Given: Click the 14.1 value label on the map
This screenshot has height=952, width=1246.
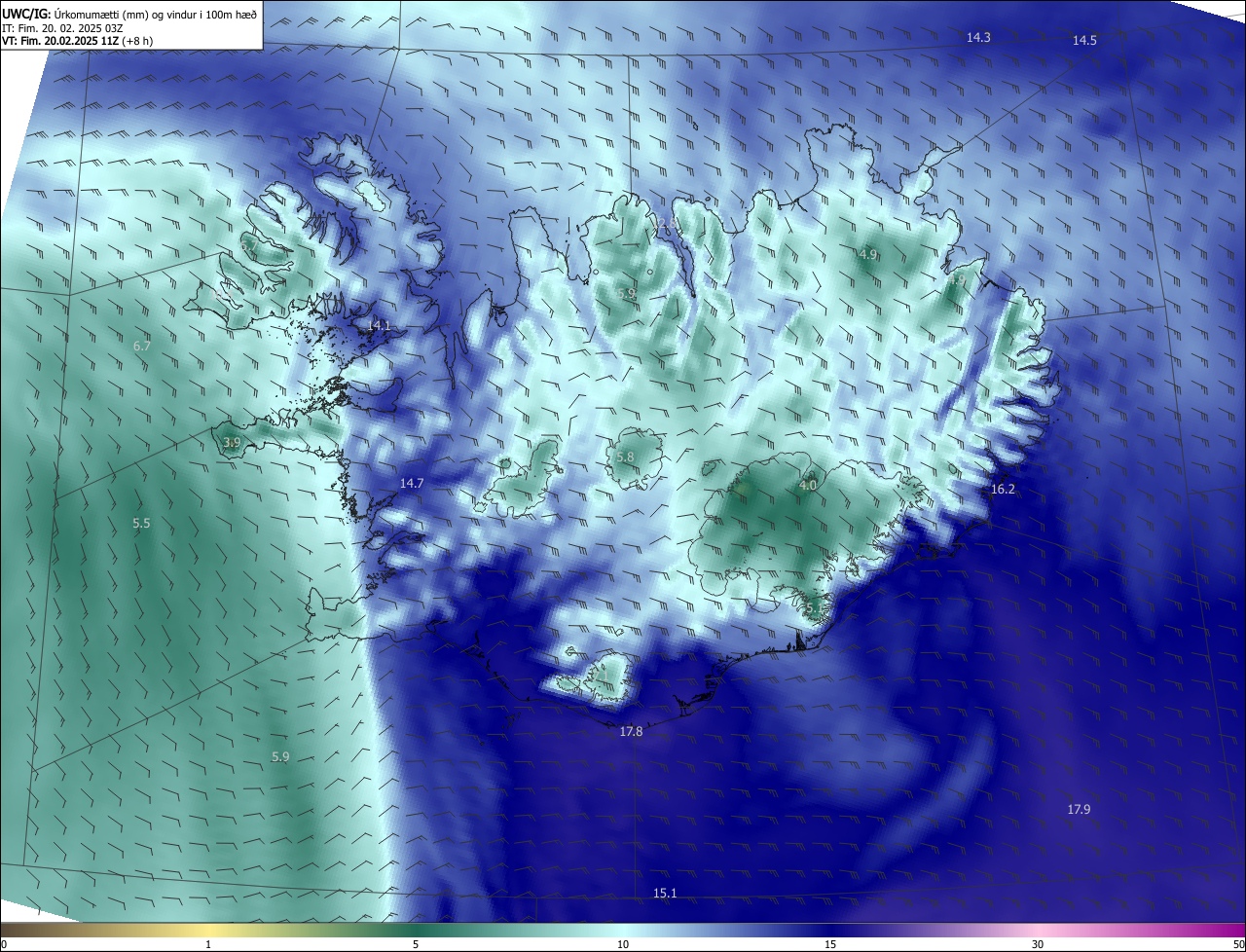Looking at the screenshot, I should tap(379, 325).
